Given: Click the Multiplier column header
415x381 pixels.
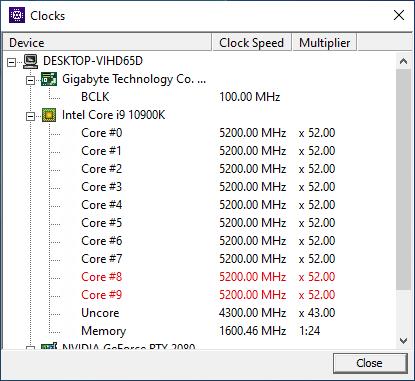Looking at the screenshot, I should point(325,42).
